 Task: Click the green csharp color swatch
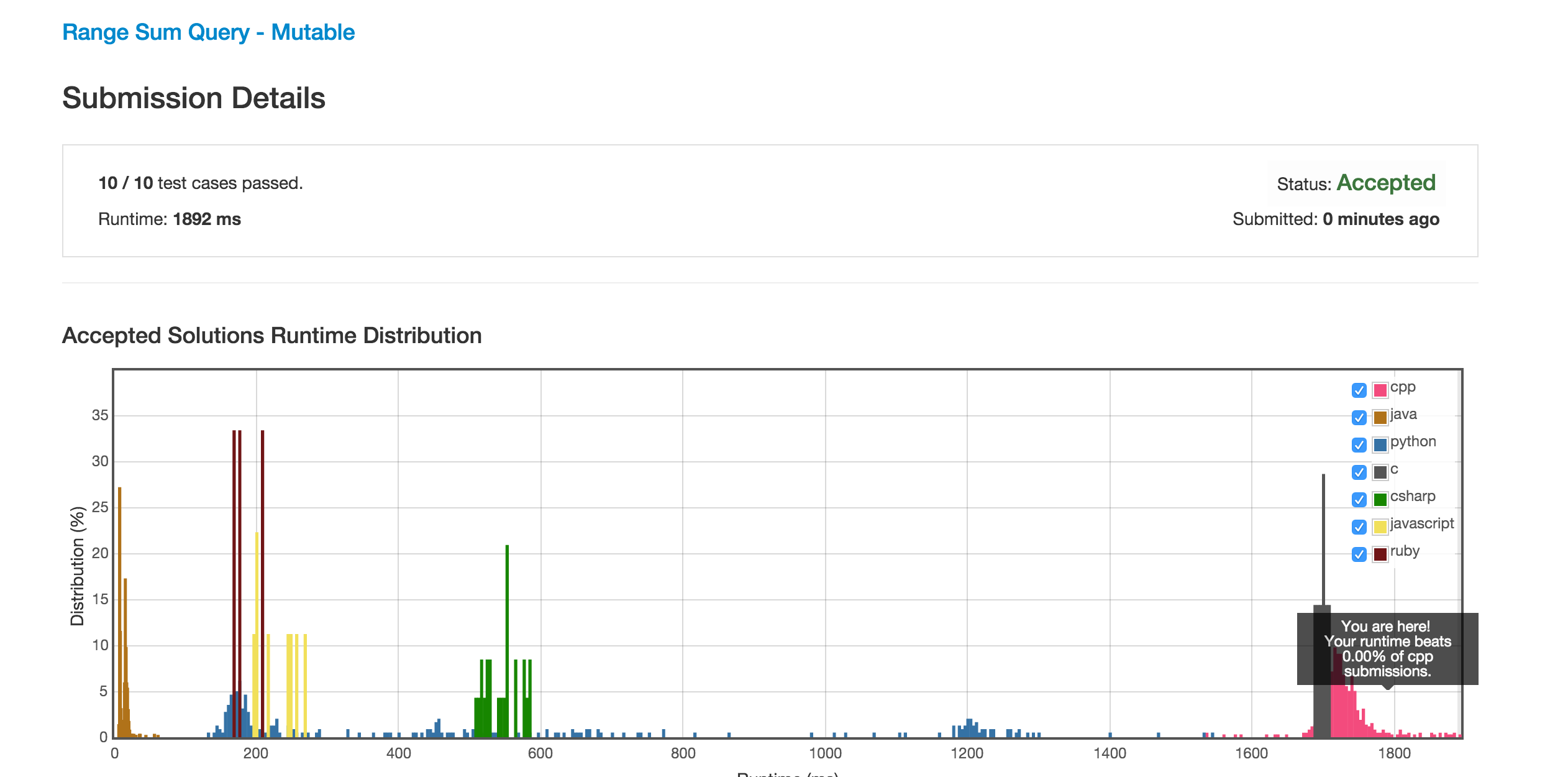[x=1380, y=500]
